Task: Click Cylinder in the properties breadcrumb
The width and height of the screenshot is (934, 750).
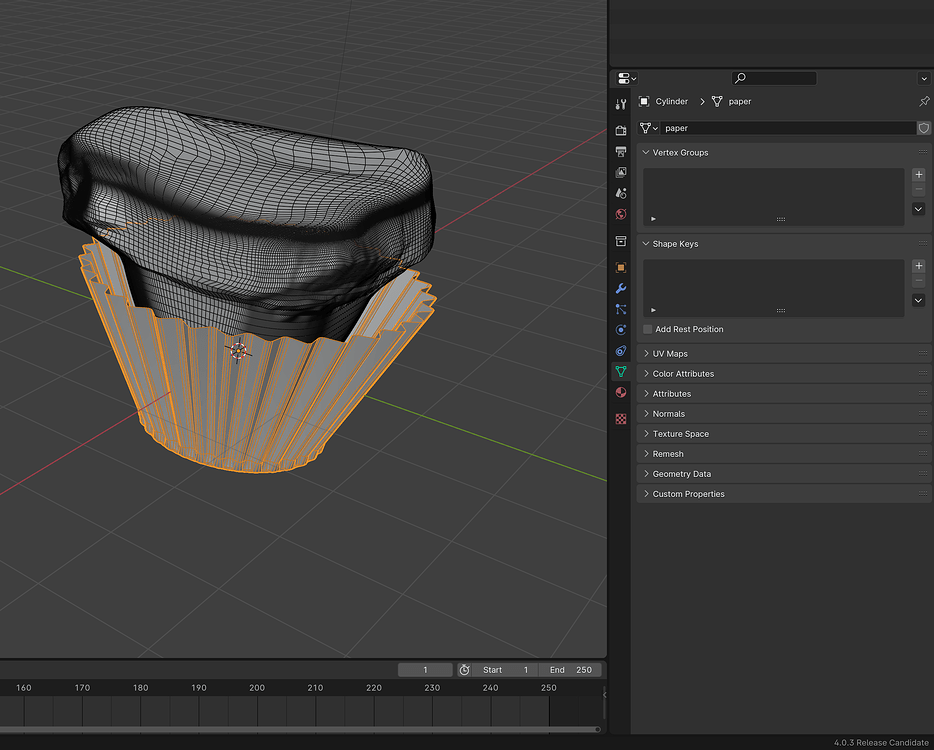Action: point(671,101)
